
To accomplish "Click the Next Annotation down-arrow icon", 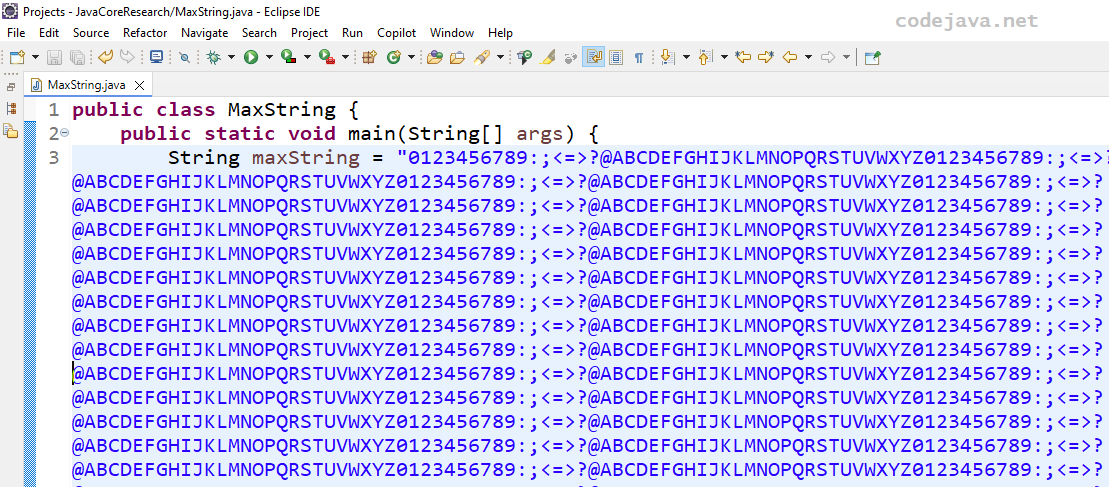I will (666, 57).
